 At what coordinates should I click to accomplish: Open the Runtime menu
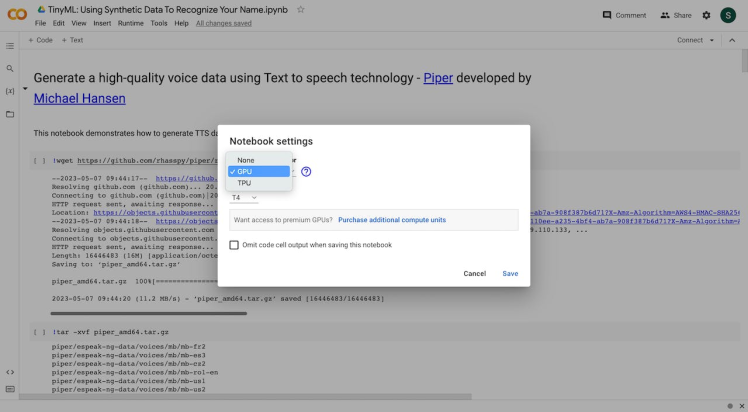[x=131, y=23]
